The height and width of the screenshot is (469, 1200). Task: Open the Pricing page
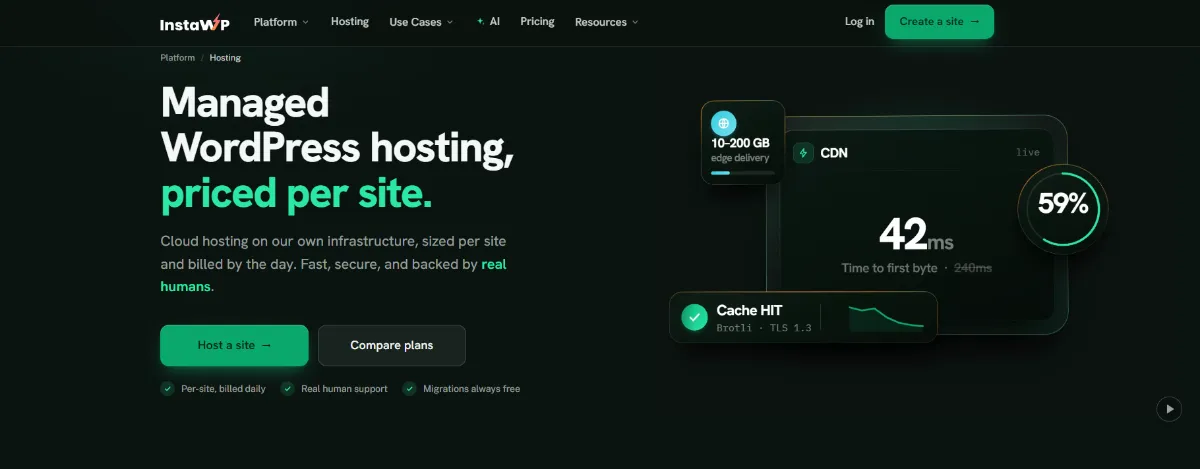click(x=537, y=21)
